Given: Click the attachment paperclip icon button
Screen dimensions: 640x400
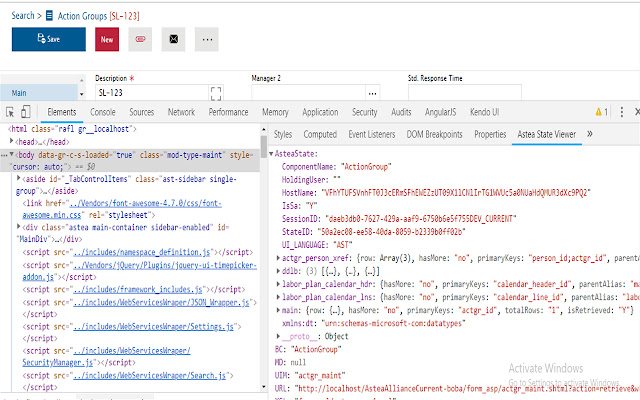Looking at the screenshot, I should (140, 39).
